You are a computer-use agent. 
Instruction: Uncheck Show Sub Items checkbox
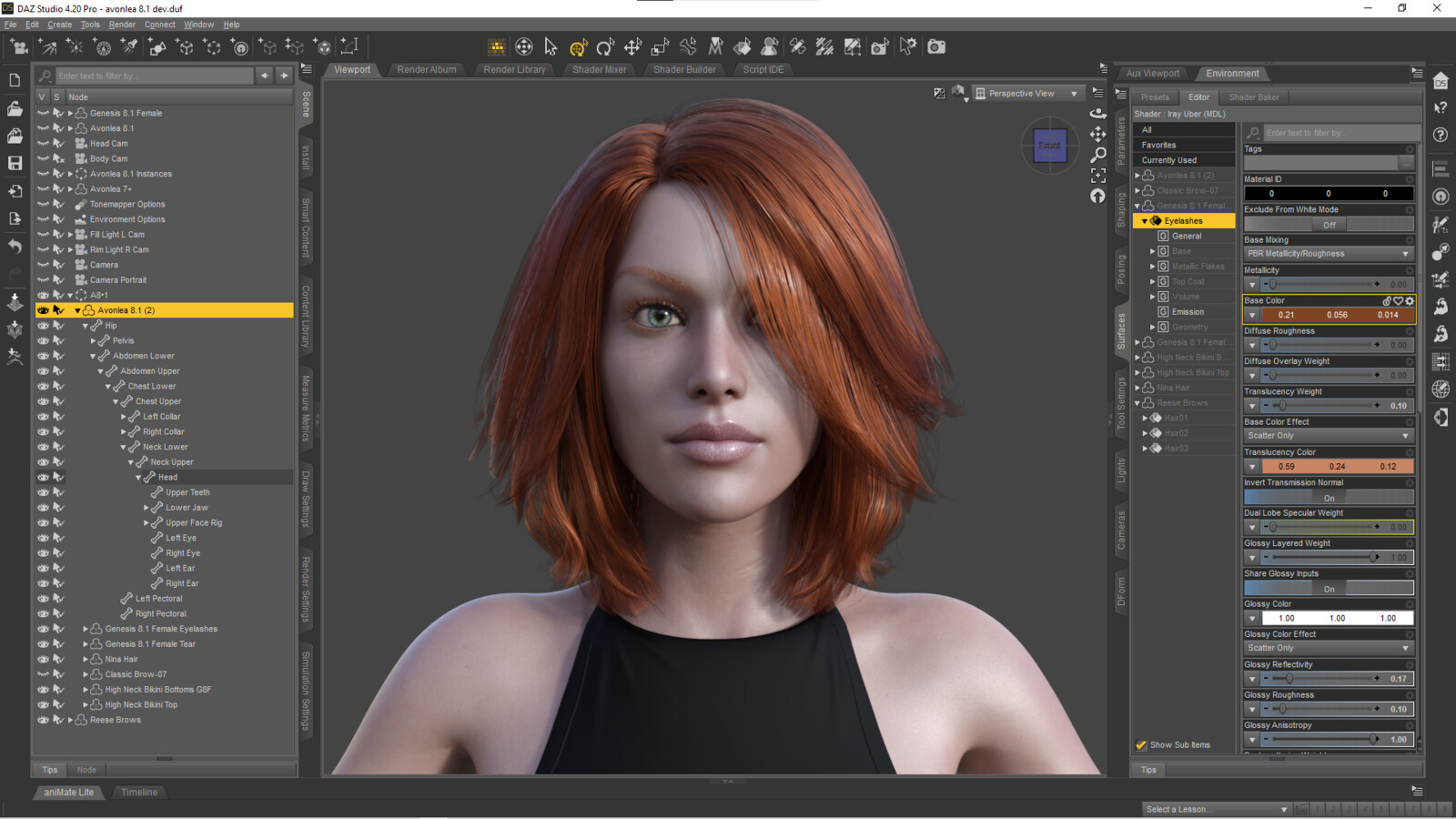click(1141, 744)
